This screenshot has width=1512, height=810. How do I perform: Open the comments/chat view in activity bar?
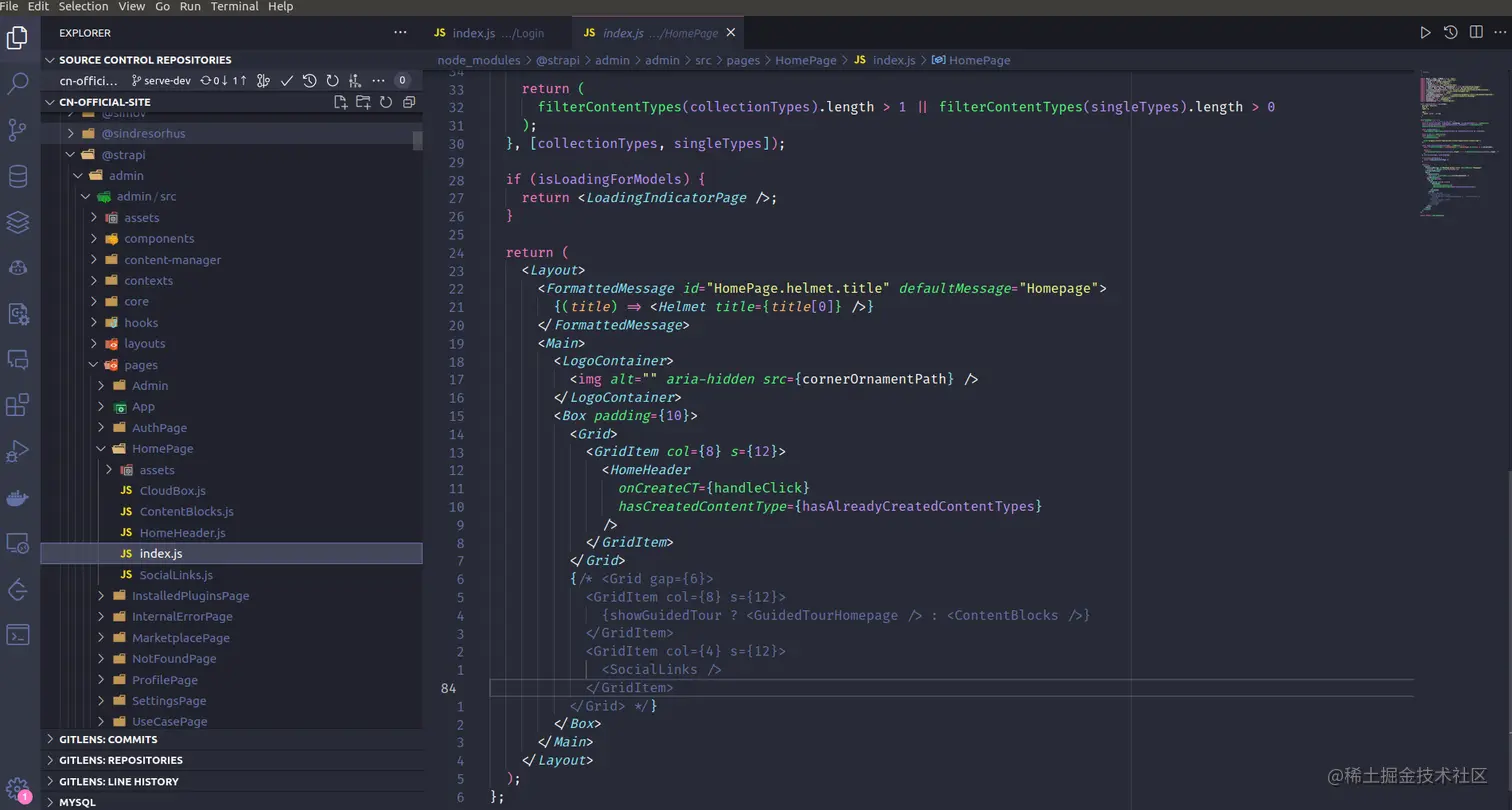pos(17,359)
